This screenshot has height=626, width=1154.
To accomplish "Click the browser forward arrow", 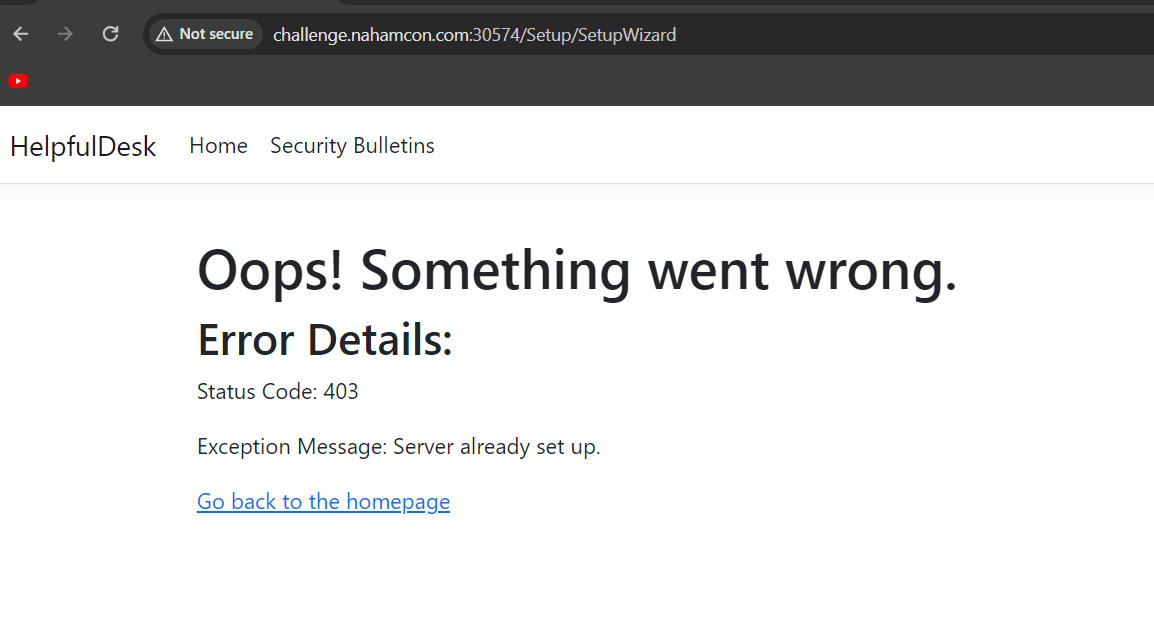I will click(66, 34).
